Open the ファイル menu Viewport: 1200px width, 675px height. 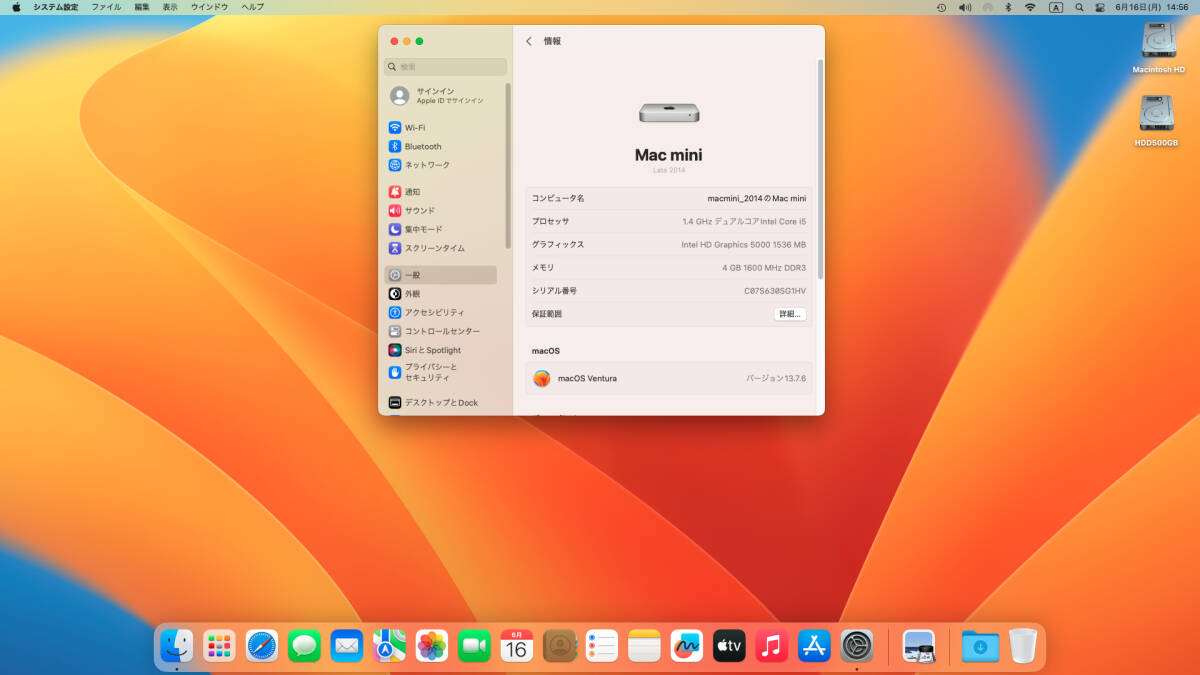point(106,7)
